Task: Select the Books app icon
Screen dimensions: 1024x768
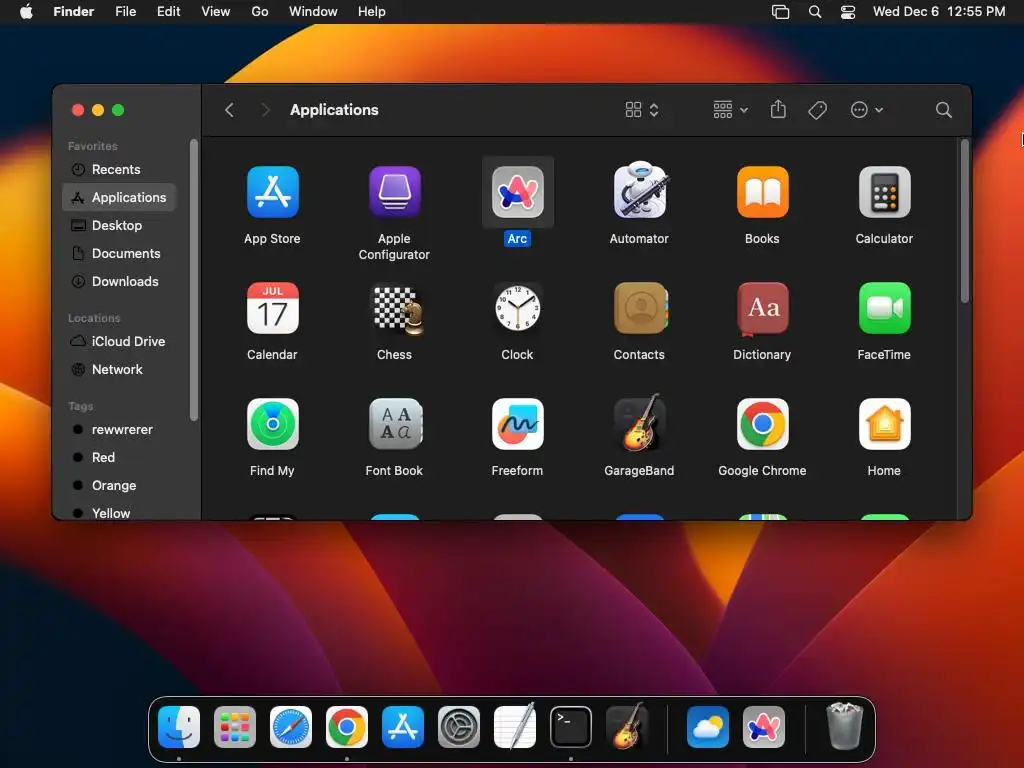Action: [762, 192]
